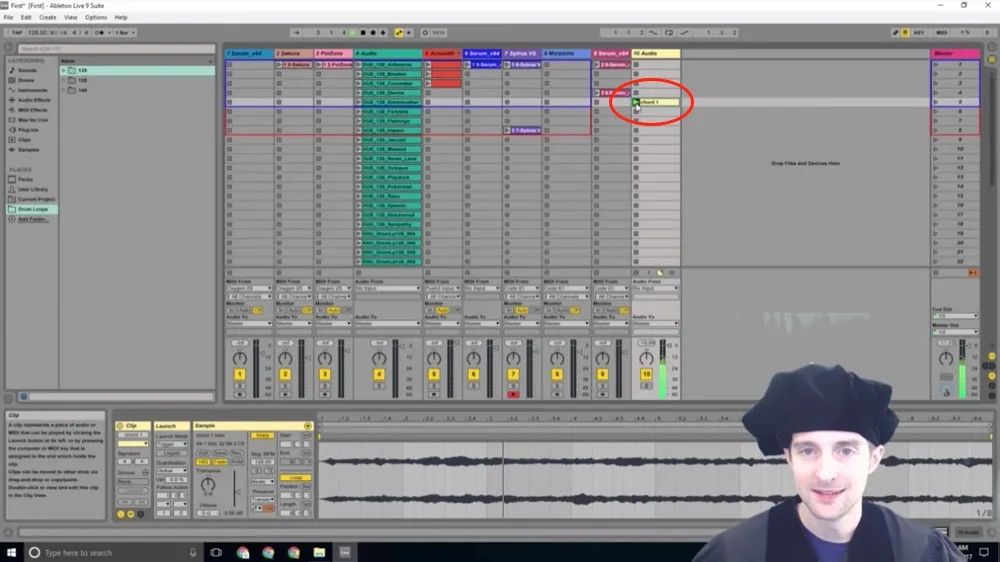Select Samples category in browser
The width and height of the screenshot is (1000, 562).
click(x=28, y=149)
